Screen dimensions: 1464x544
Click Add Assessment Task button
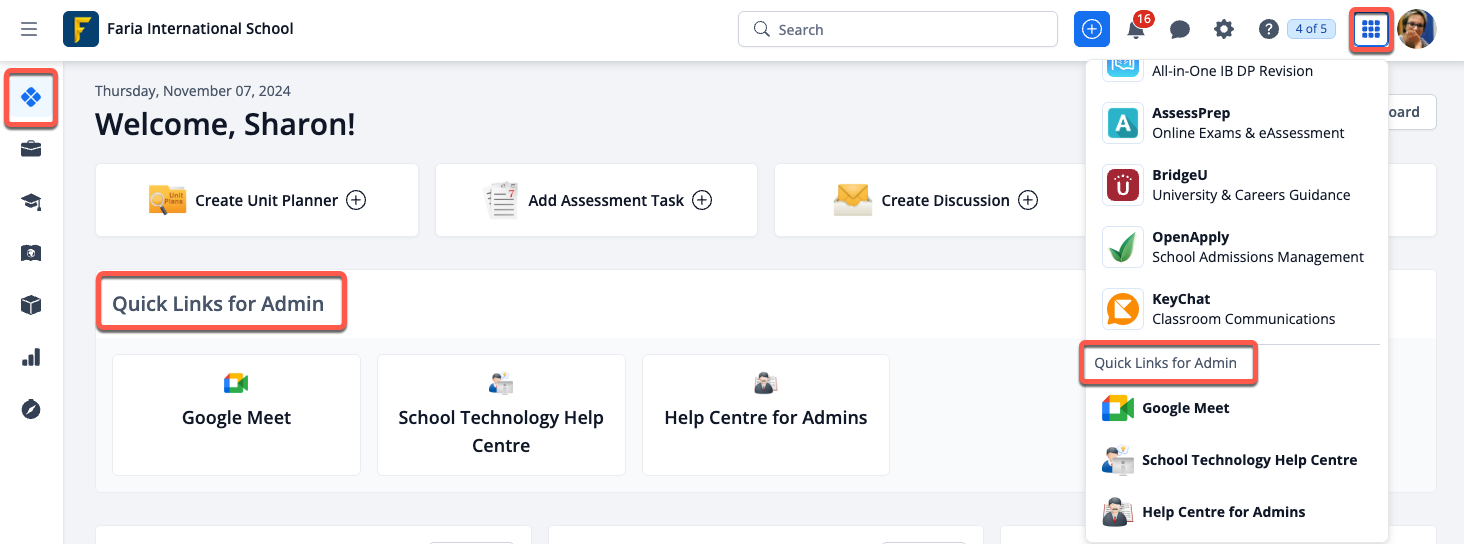click(597, 200)
